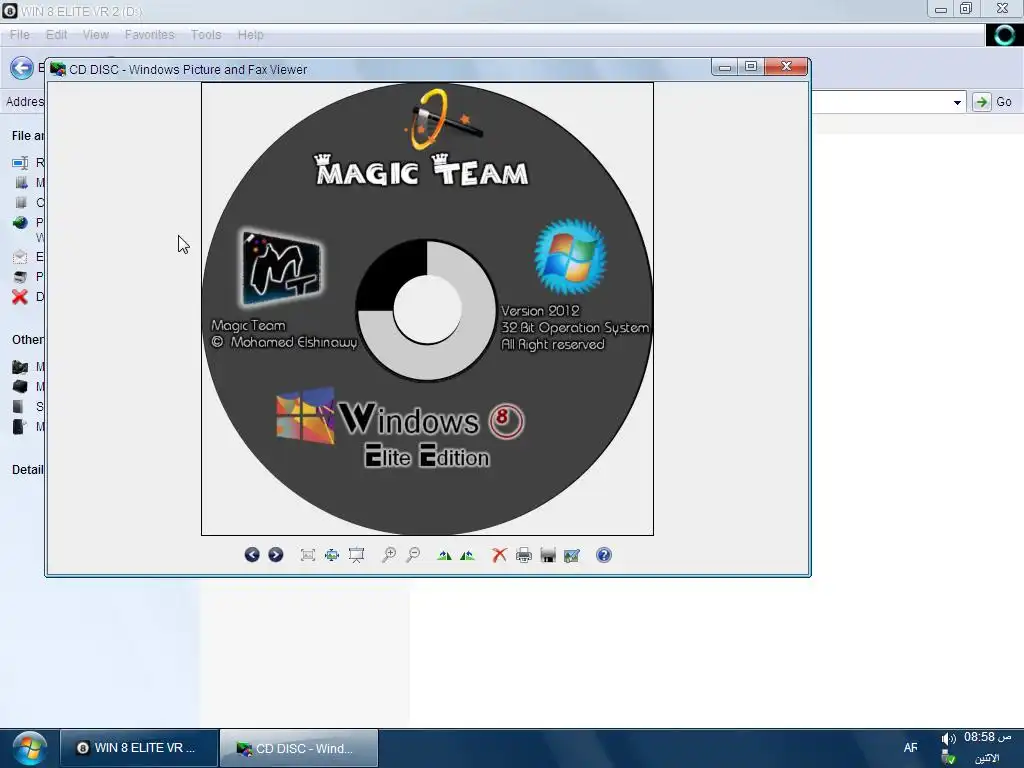Save a copy using the floppy disk icon
Screen dimensions: 1024x768
tap(548, 555)
